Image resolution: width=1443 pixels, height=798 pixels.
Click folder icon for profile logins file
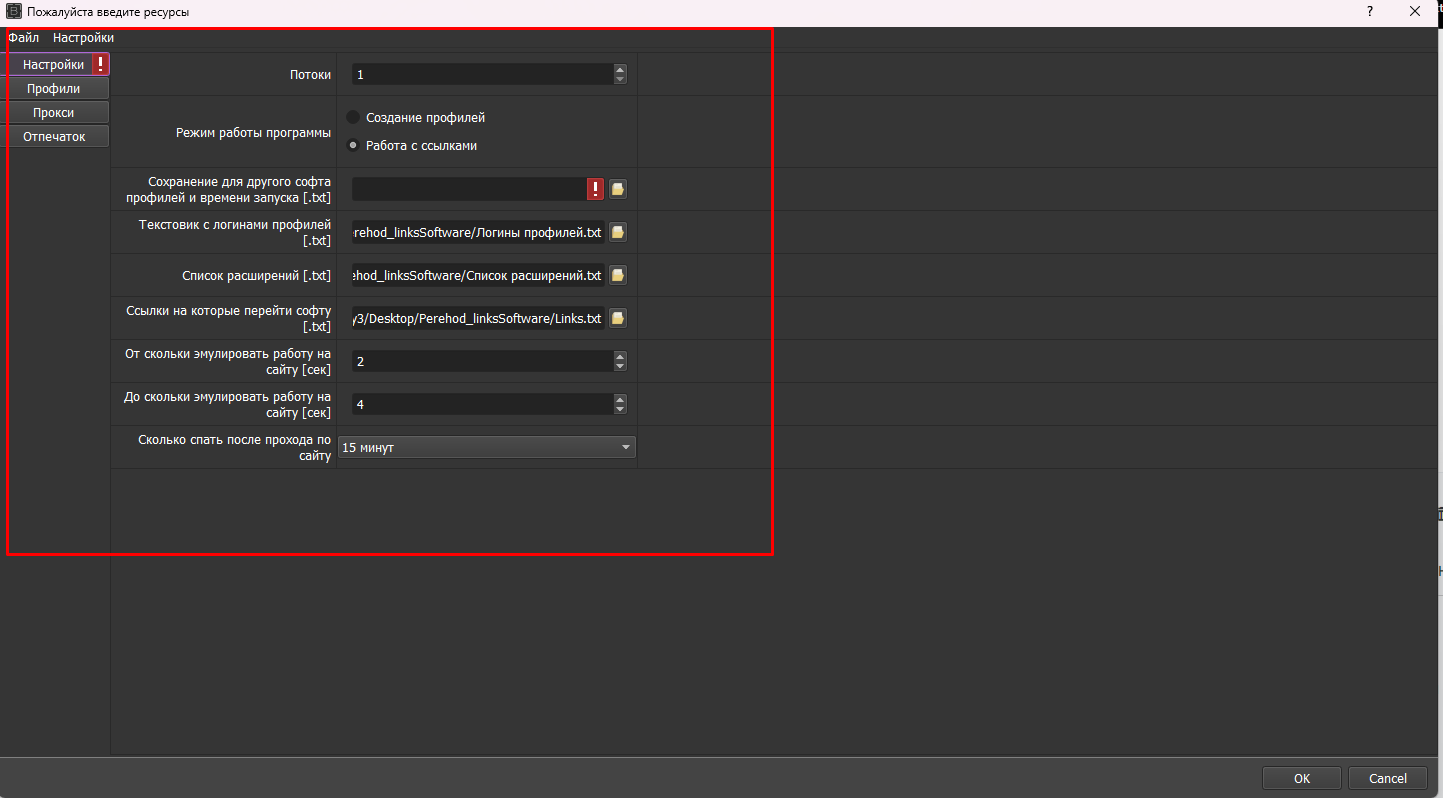618,232
